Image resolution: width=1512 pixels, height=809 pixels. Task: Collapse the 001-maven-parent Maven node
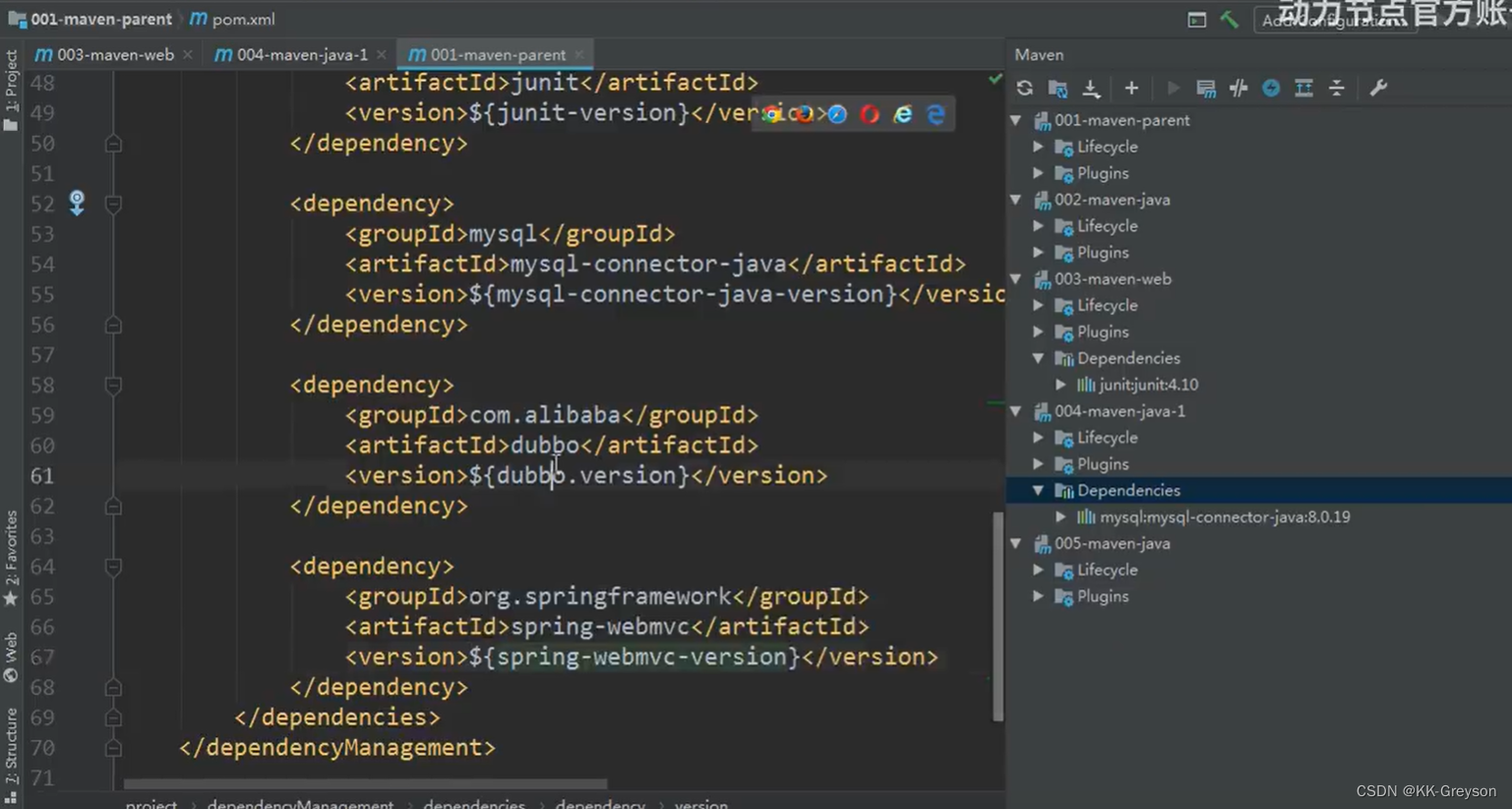(1016, 120)
